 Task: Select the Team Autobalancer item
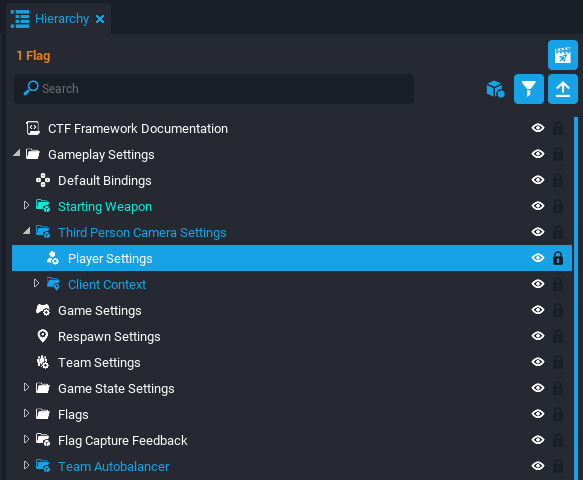point(113,466)
